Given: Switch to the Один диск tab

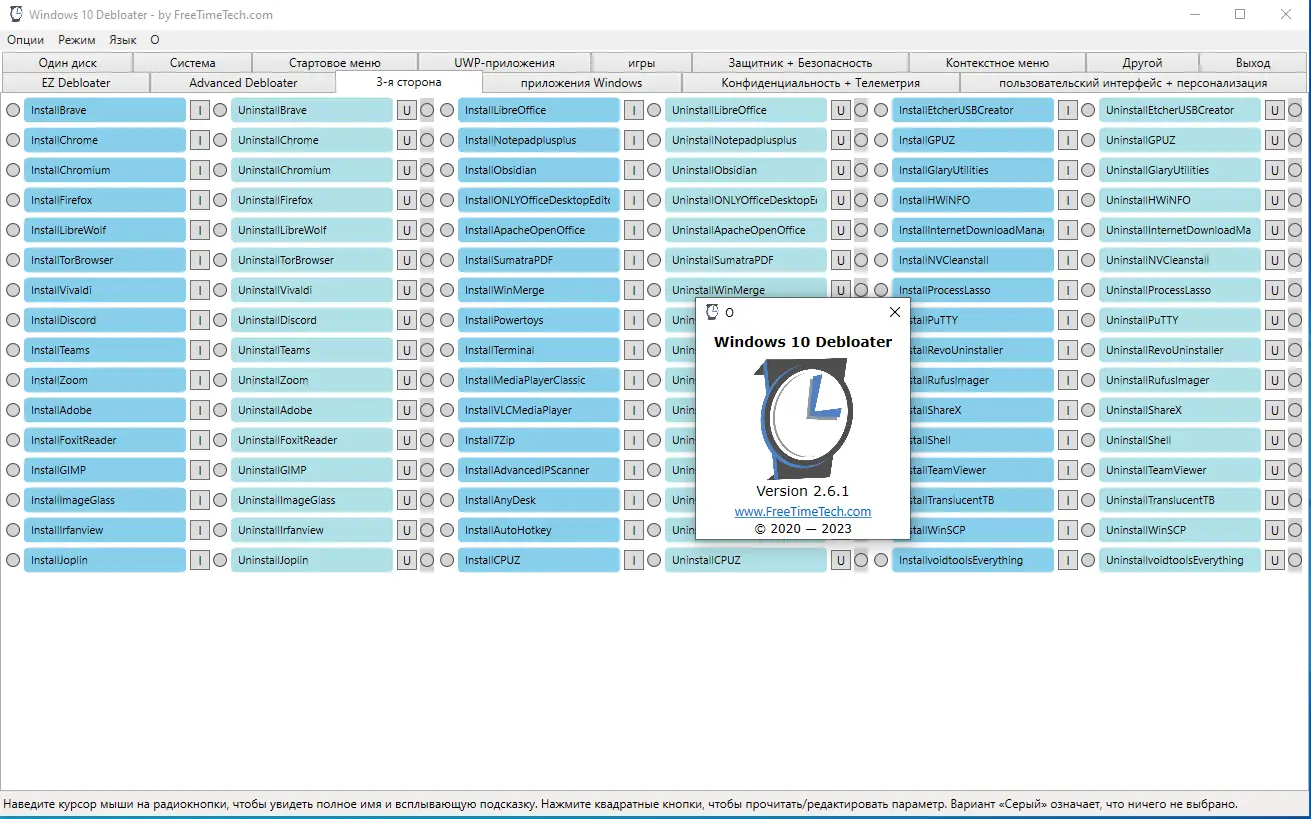Looking at the screenshot, I should click(68, 63).
